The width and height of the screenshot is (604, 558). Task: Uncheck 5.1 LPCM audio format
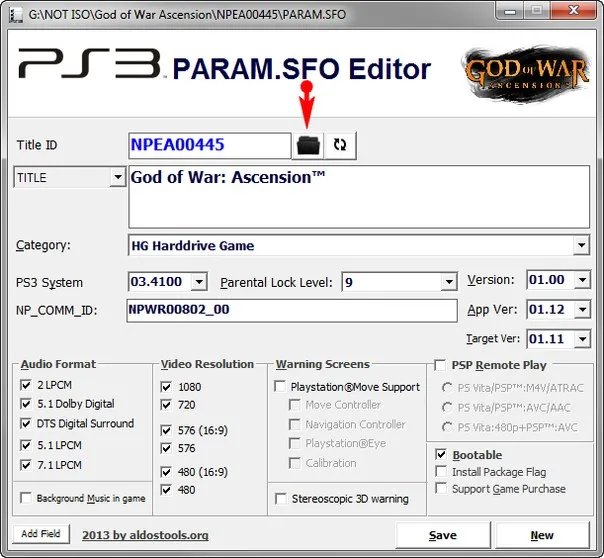coord(26,445)
